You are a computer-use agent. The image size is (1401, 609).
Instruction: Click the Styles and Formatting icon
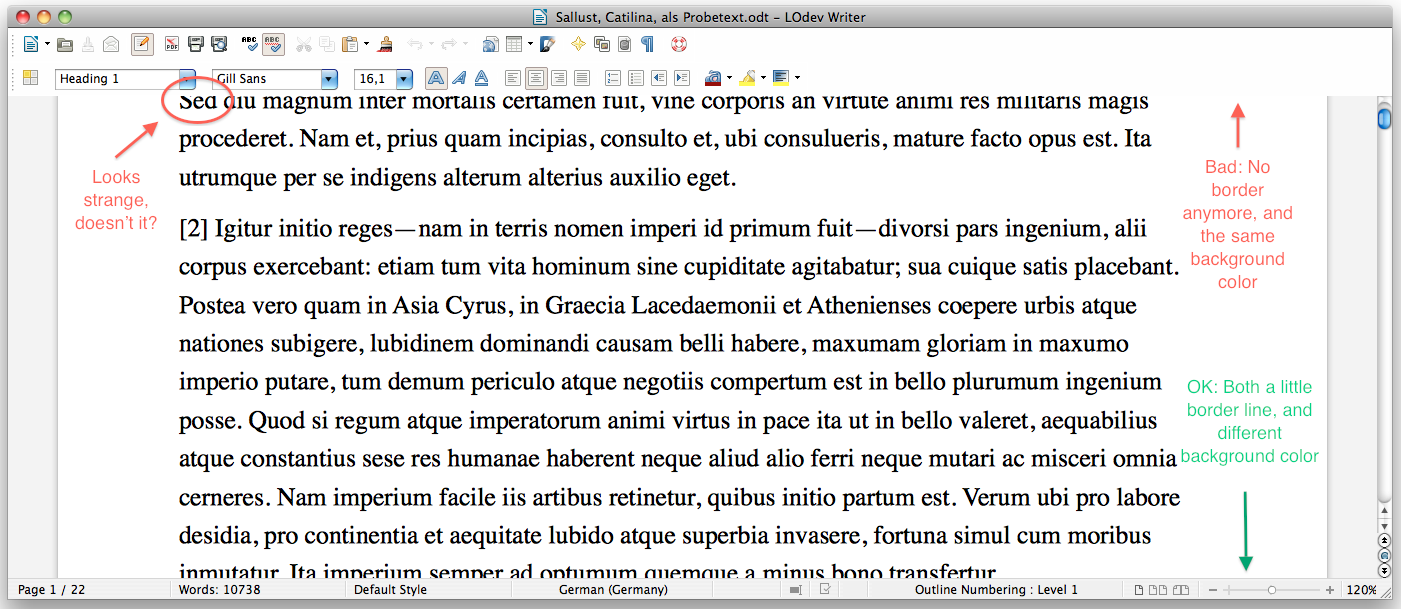pyautogui.click(x=30, y=78)
